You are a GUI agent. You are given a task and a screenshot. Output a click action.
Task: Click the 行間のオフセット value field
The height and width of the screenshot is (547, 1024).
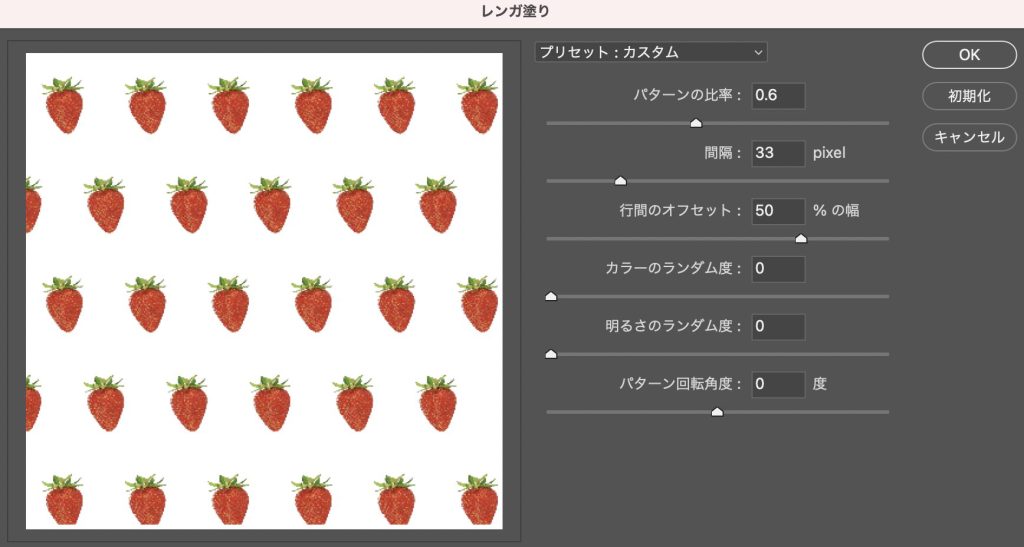point(778,210)
